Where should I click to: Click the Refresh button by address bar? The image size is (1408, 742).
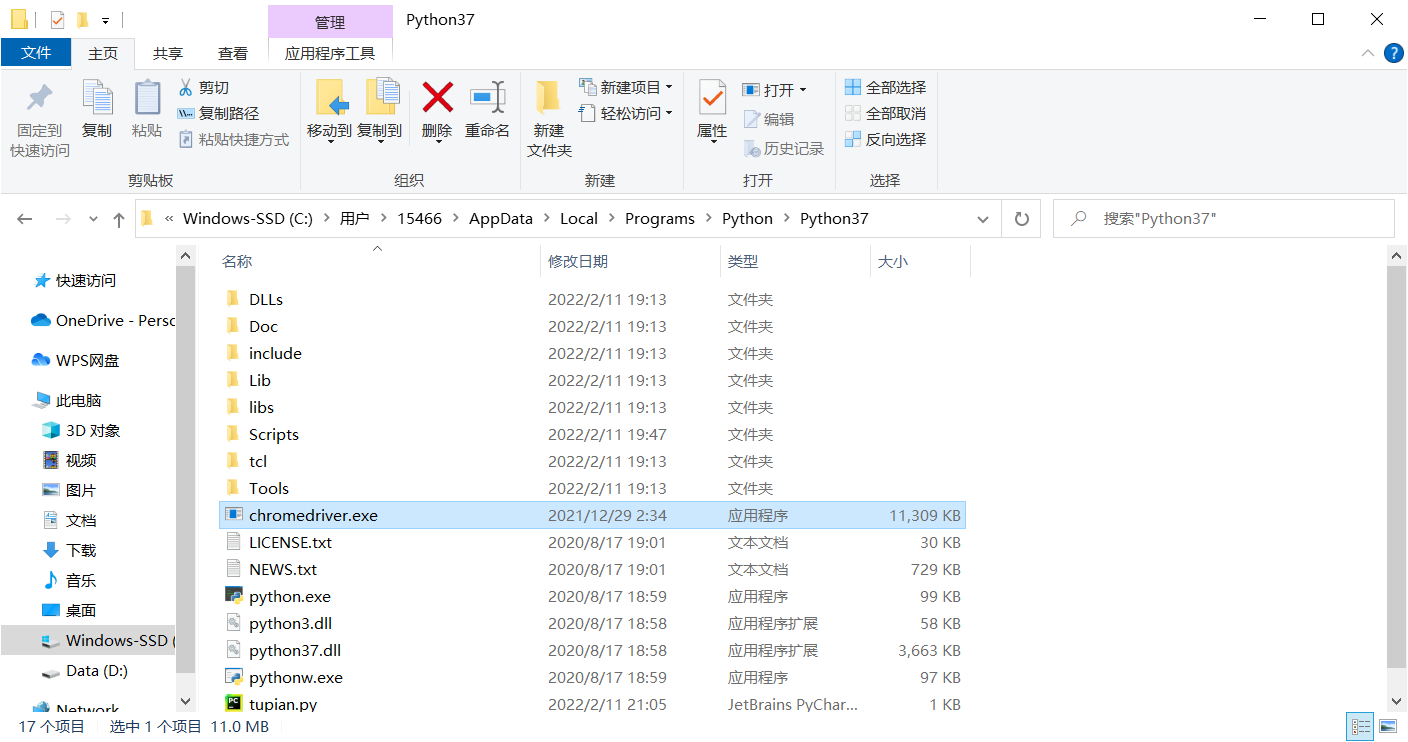click(x=1021, y=219)
